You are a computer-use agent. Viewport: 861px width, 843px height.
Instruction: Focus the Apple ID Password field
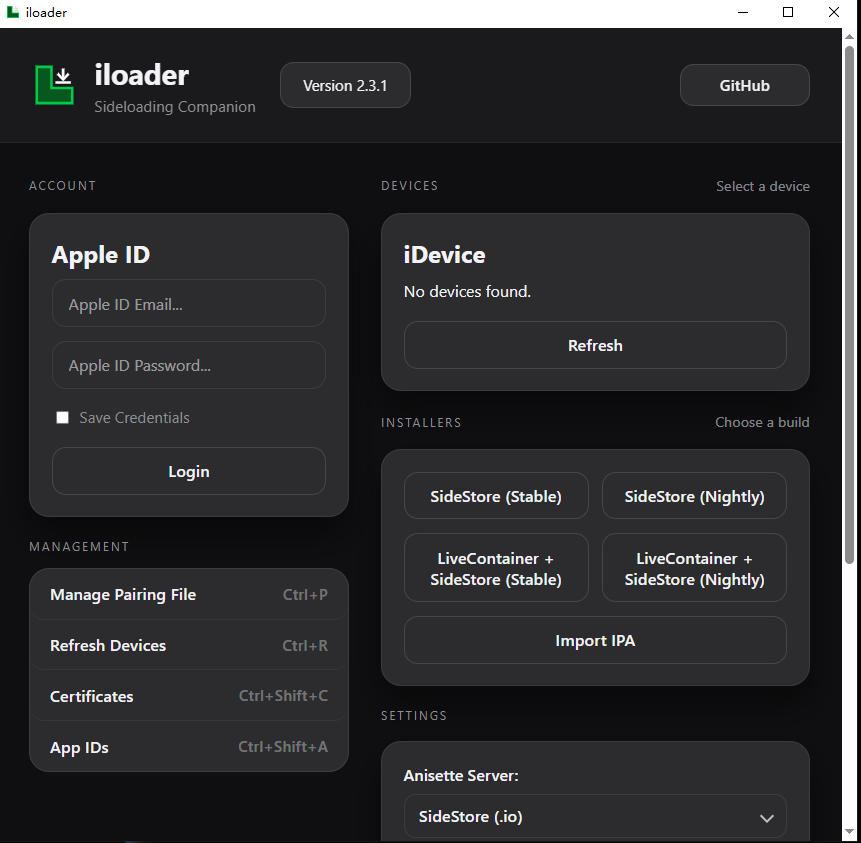[188, 365]
